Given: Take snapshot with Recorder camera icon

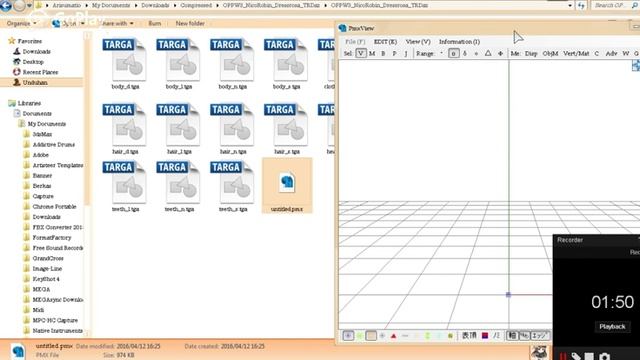Looking at the screenshot, I should (604, 356).
